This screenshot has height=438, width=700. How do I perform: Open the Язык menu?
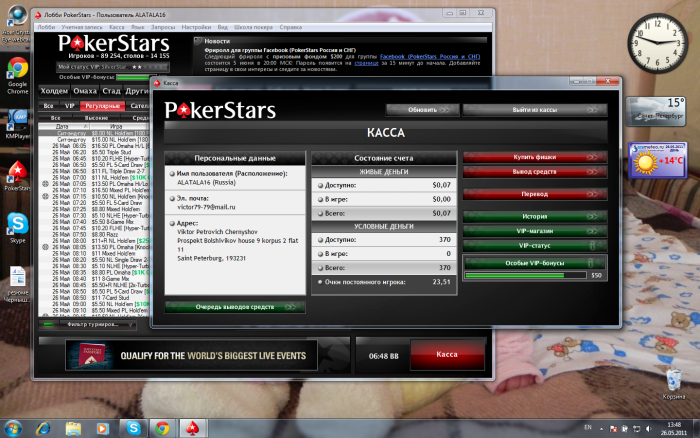(x=137, y=27)
